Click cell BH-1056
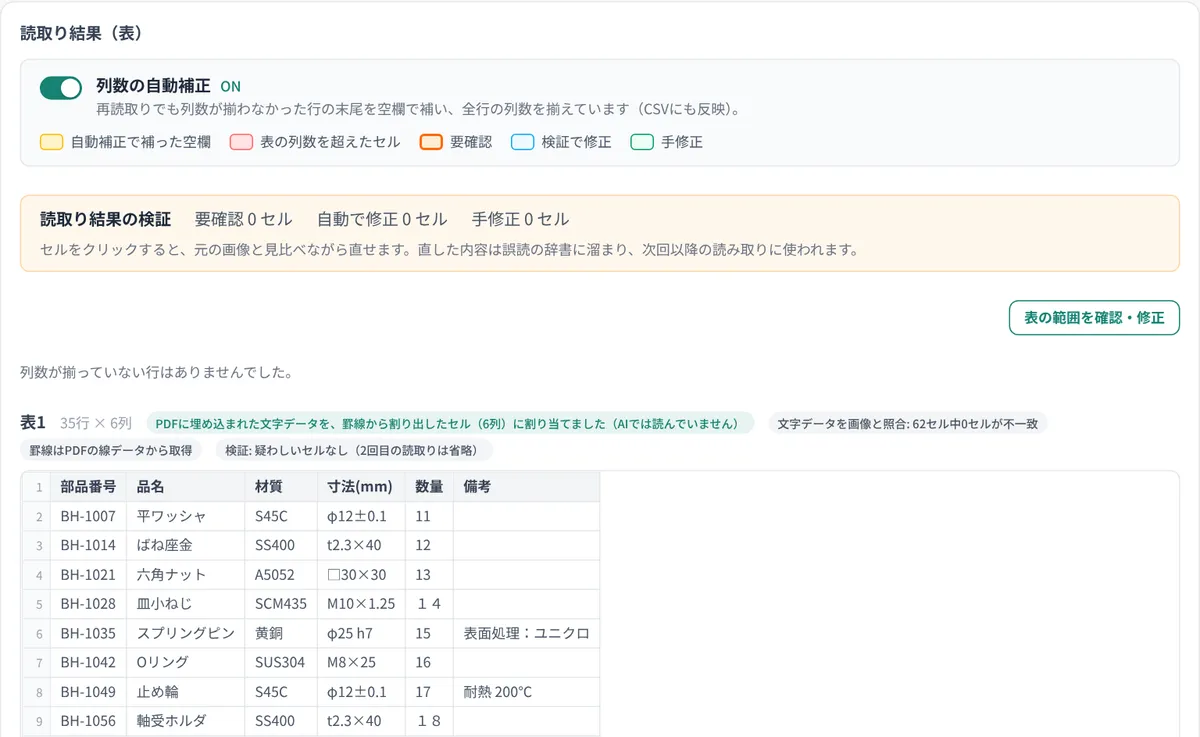Screen dimensions: 1200x737 [87, 721]
